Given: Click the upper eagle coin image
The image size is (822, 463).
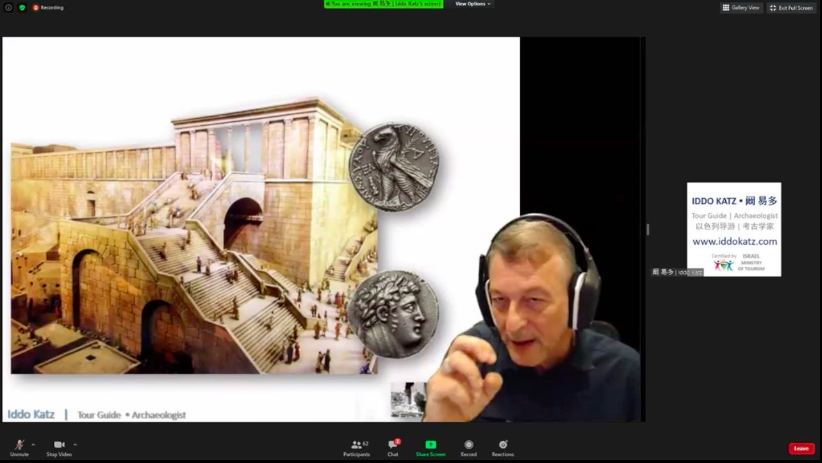Looking at the screenshot, I should click(x=394, y=167).
